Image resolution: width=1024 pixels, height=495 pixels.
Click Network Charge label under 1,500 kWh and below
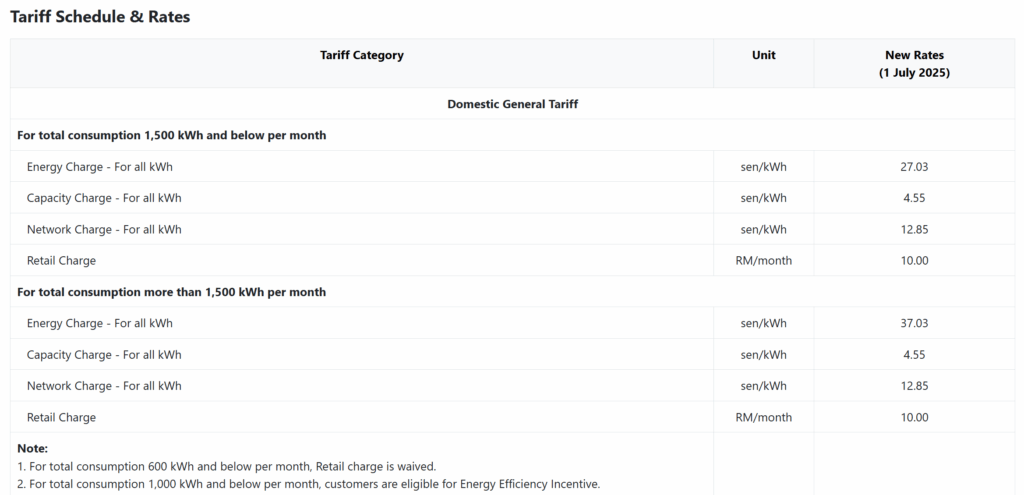coord(104,229)
